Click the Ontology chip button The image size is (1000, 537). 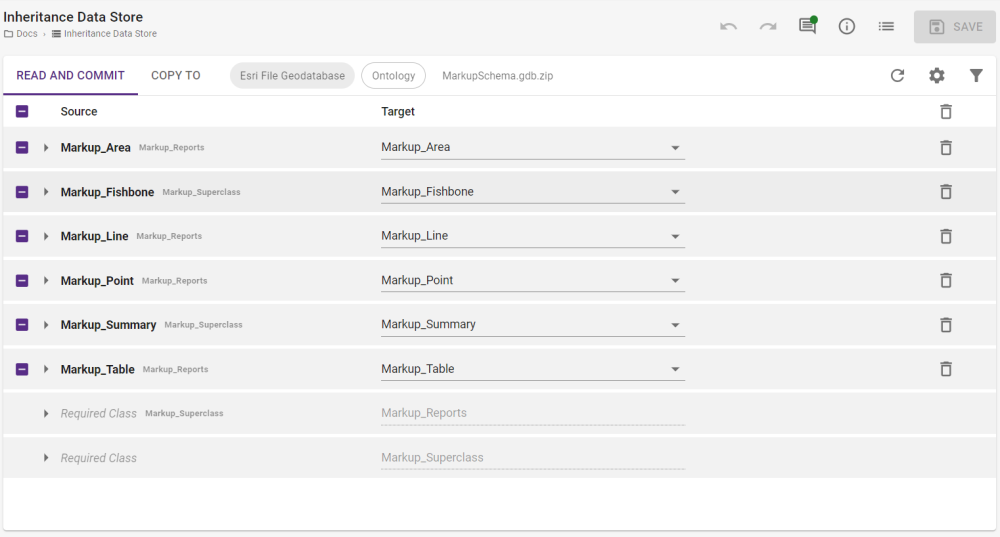coord(393,76)
